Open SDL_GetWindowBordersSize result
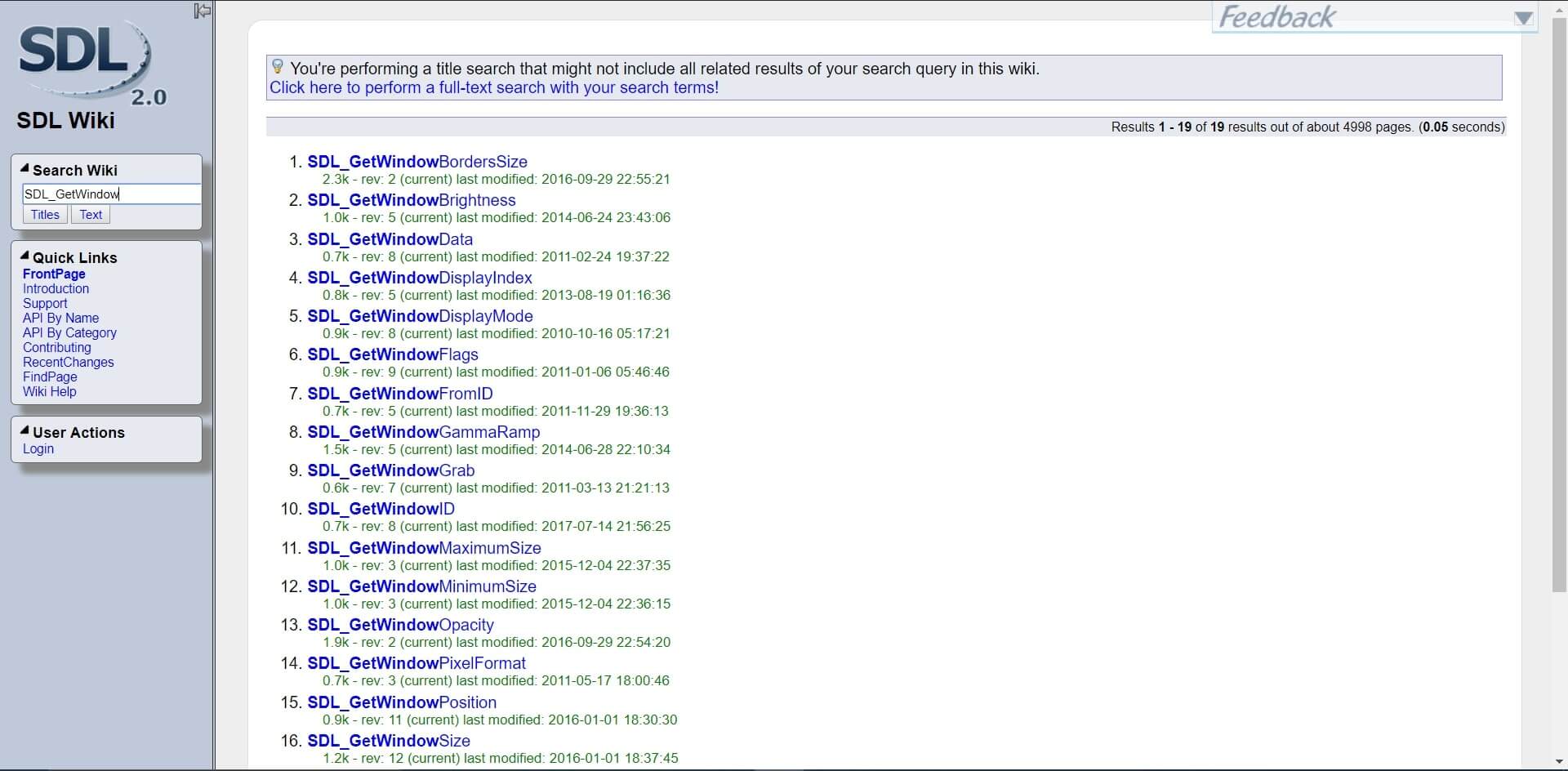 [x=417, y=162]
